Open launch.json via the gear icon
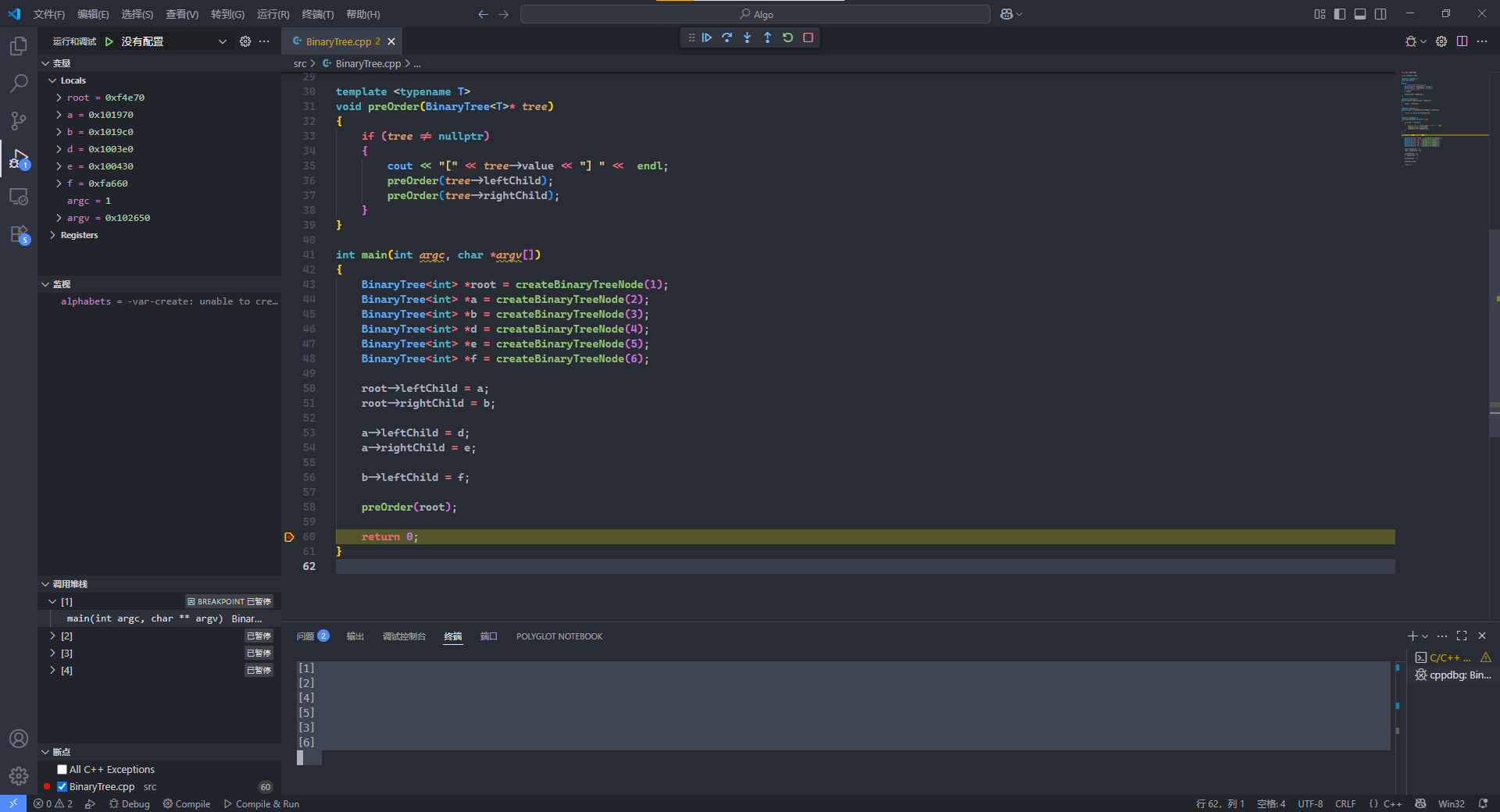Screen dimensions: 1500x812 pyautogui.click(x=245, y=41)
